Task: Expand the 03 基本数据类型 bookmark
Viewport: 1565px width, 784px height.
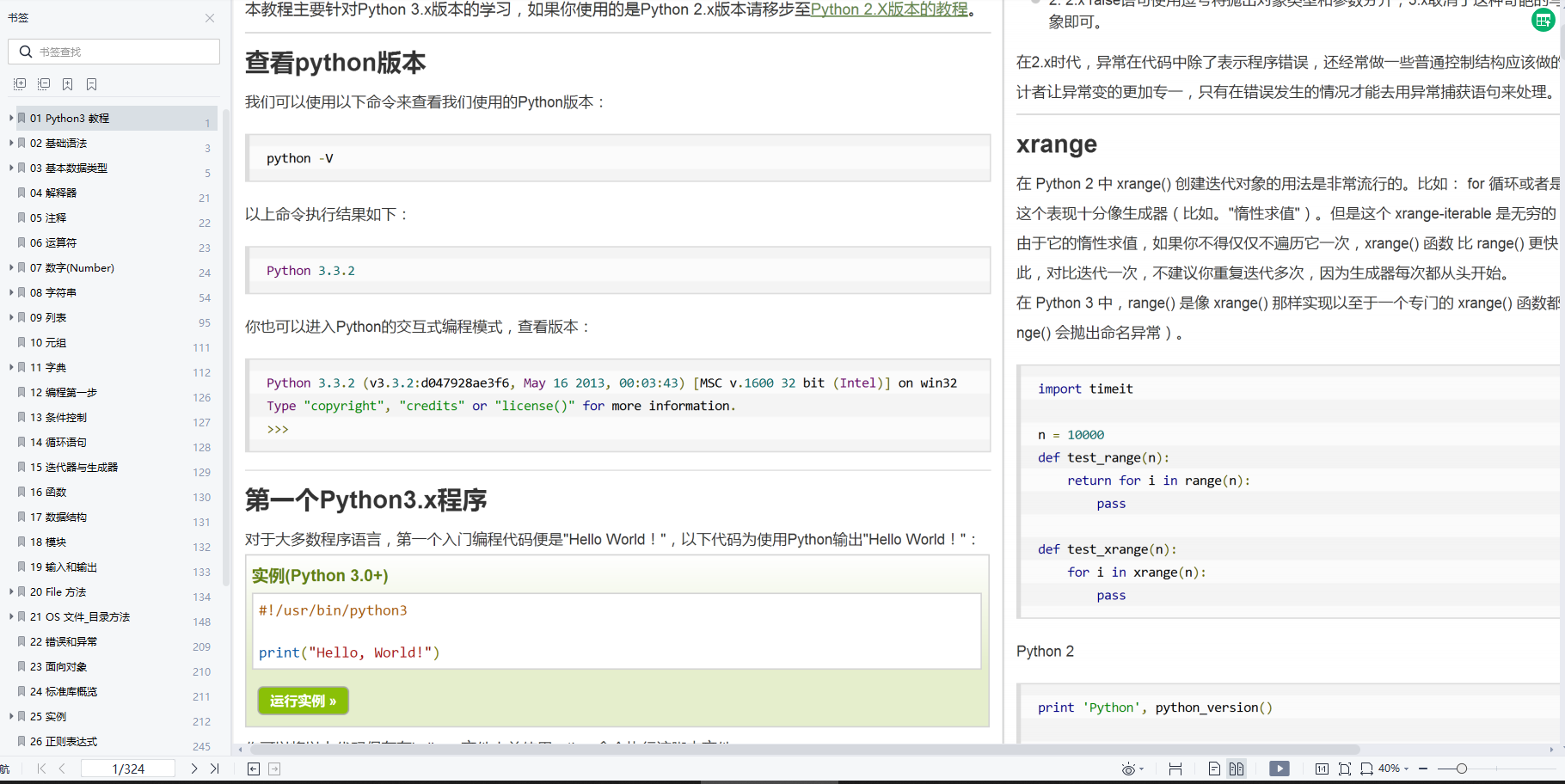Action: coord(11,168)
